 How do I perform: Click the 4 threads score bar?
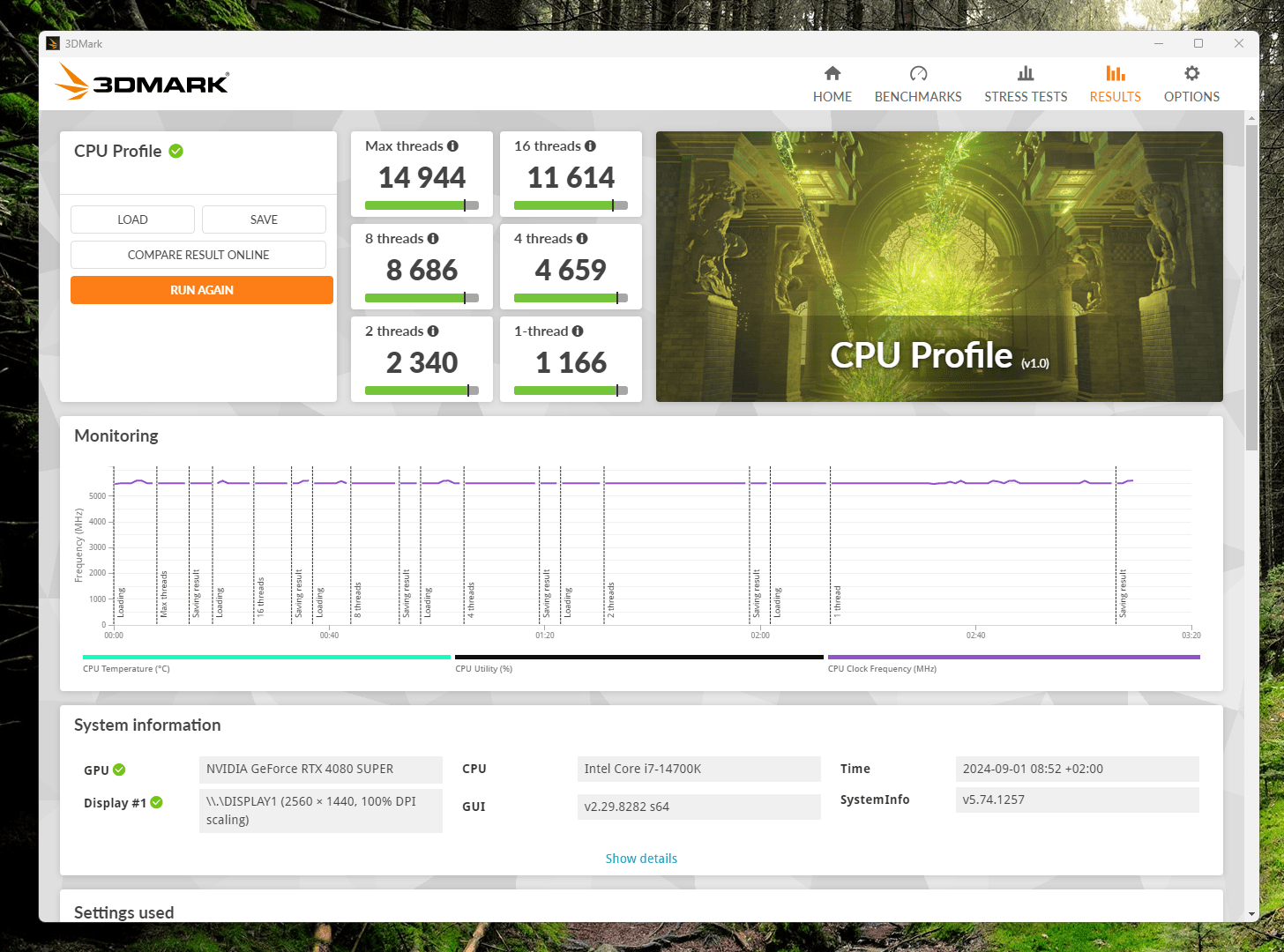(x=571, y=298)
